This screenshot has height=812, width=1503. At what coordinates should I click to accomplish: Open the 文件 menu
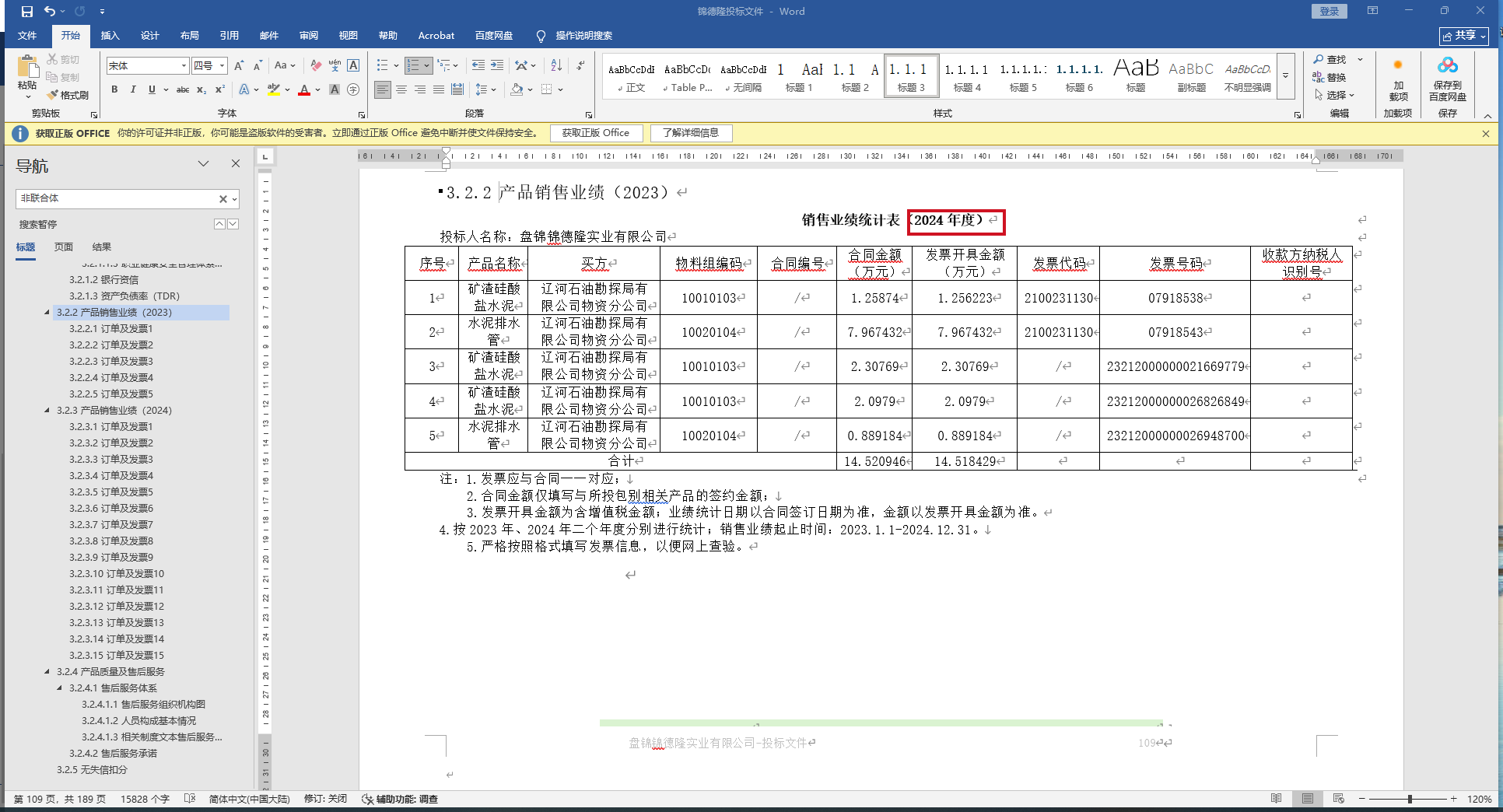click(x=27, y=36)
